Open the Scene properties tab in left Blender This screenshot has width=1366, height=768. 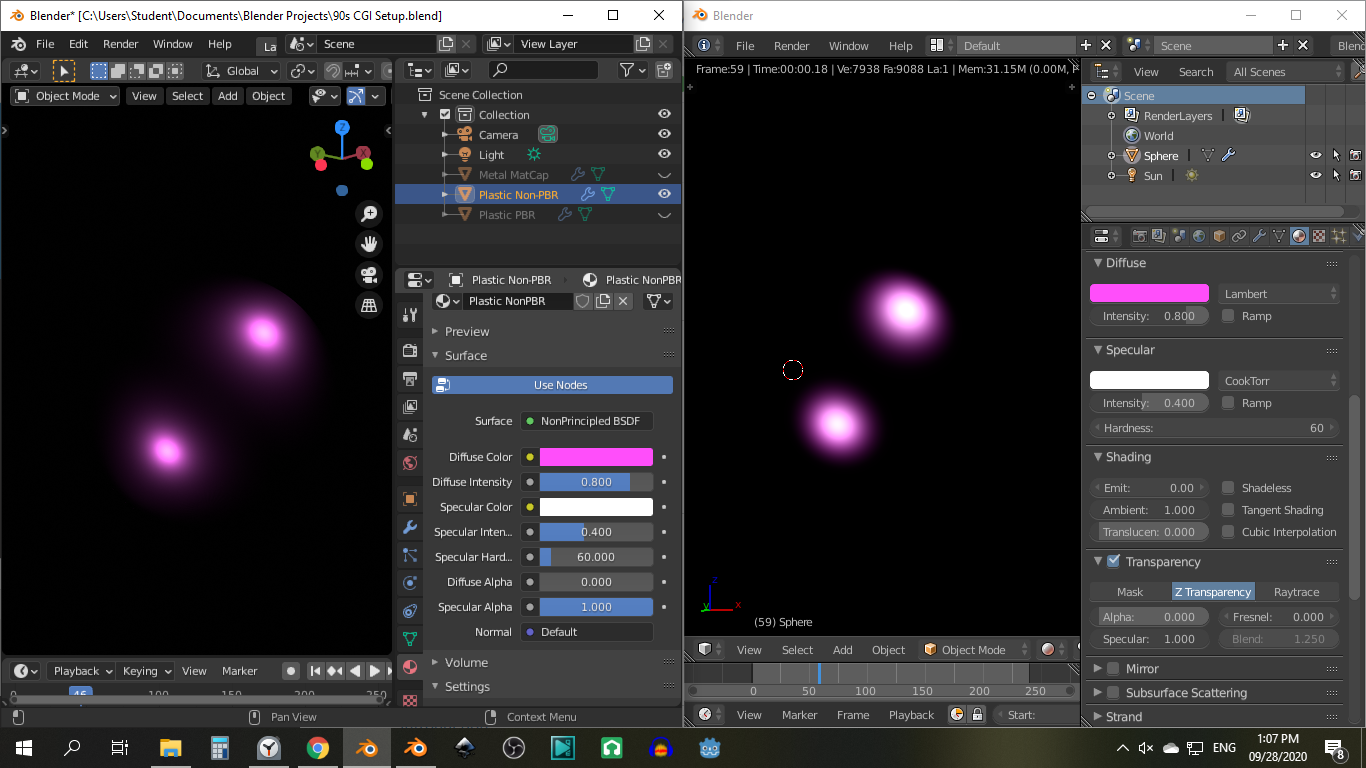click(x=409, y=435)
